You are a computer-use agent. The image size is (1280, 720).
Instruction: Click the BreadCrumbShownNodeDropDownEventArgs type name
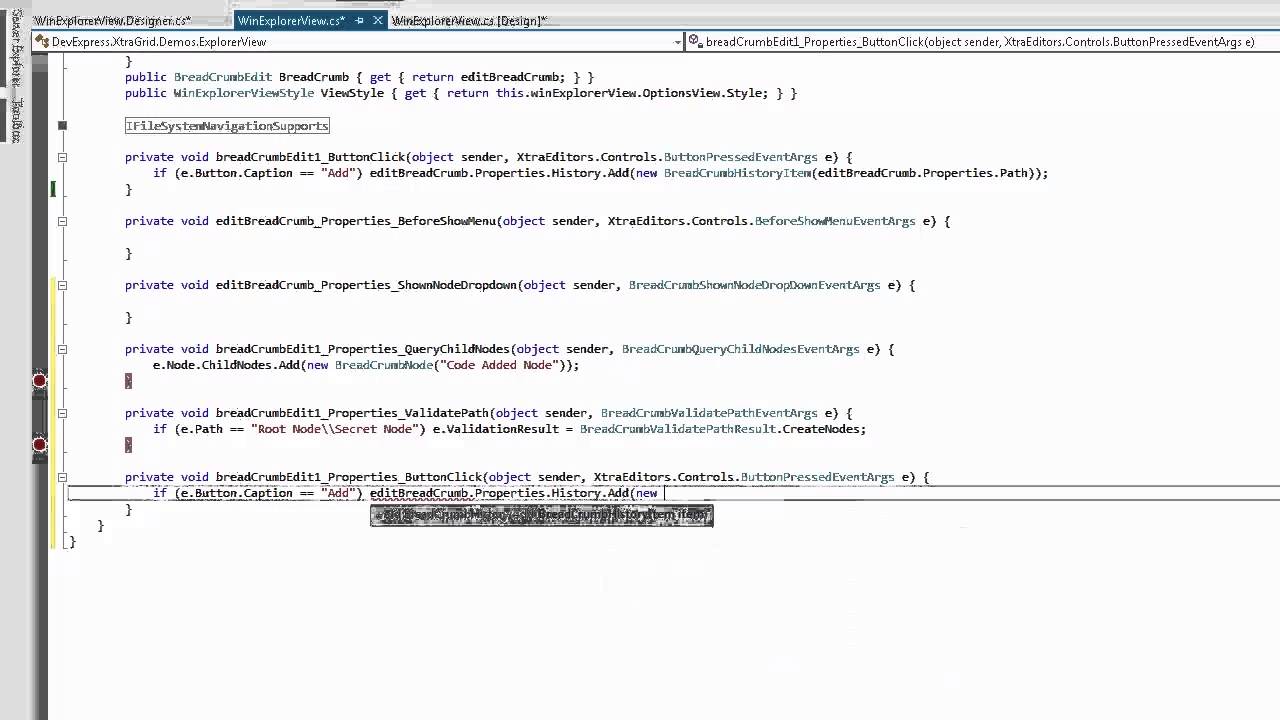tap(754, 285)
